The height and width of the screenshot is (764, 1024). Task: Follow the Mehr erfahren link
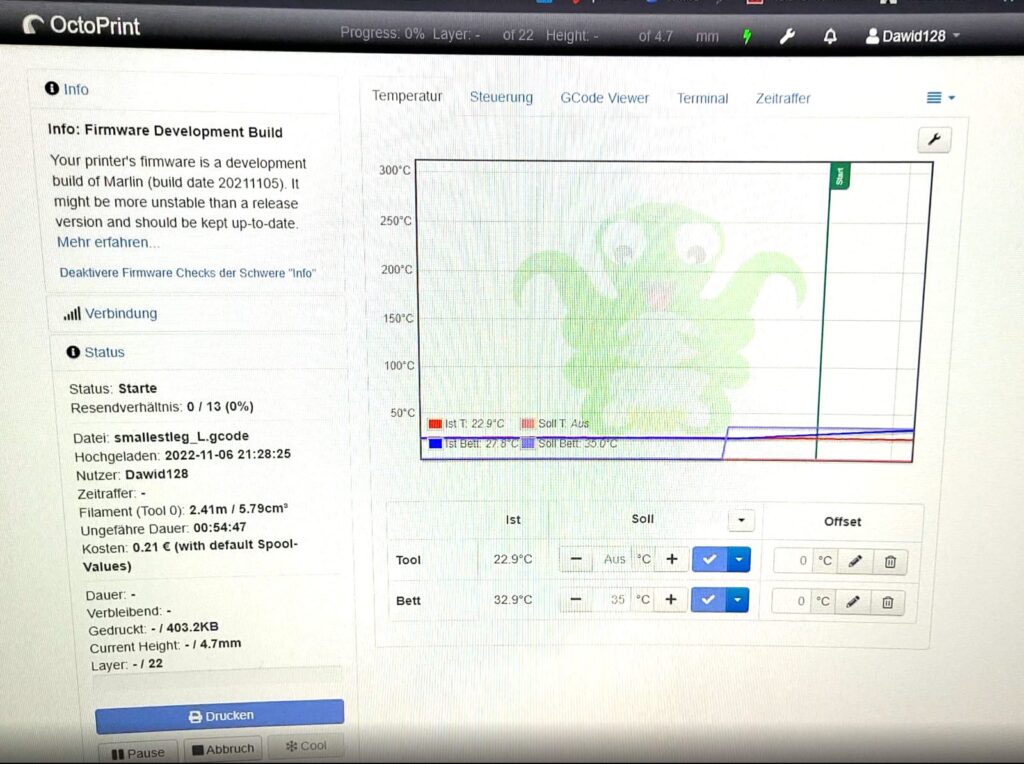coord(108,242)
